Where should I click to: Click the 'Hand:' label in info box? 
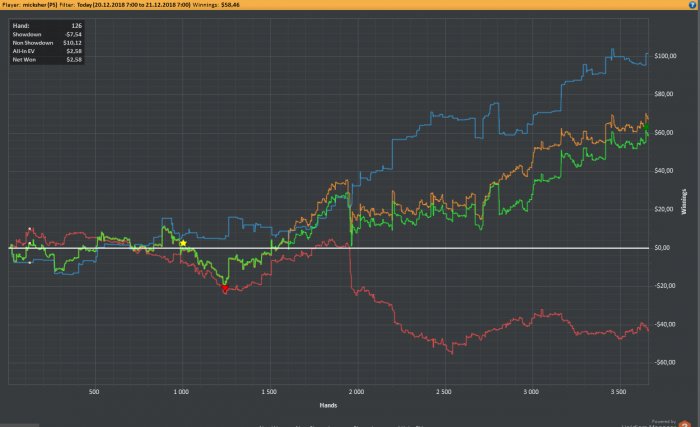21,26
